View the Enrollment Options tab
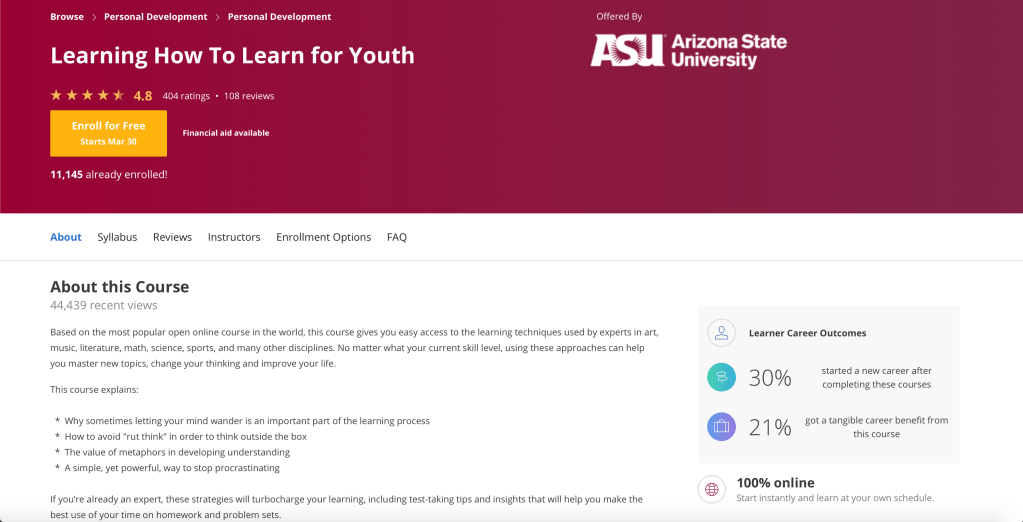 click(x=323, y=237)
